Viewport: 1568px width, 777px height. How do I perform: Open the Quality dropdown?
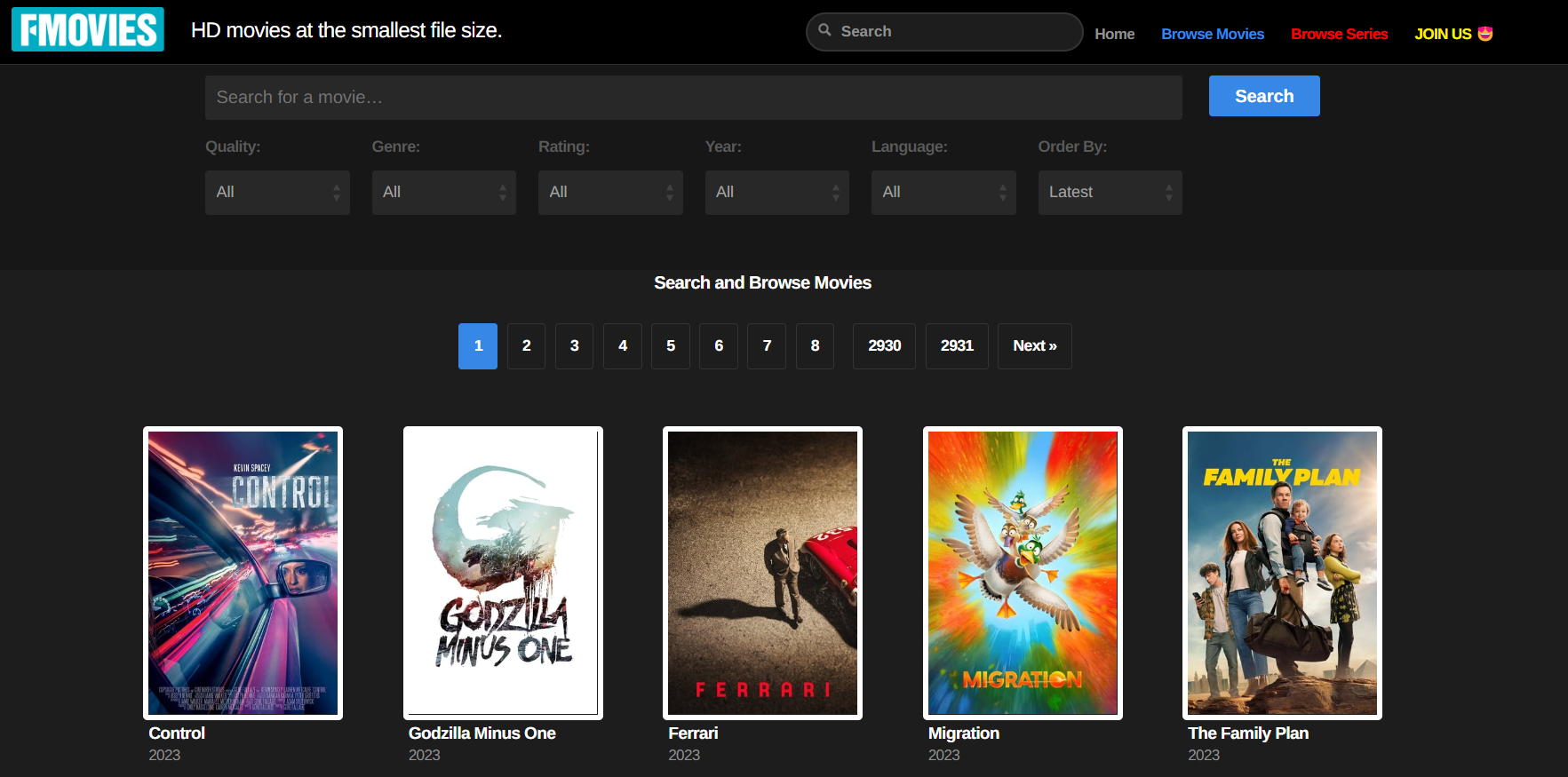[x=277, y=193]
